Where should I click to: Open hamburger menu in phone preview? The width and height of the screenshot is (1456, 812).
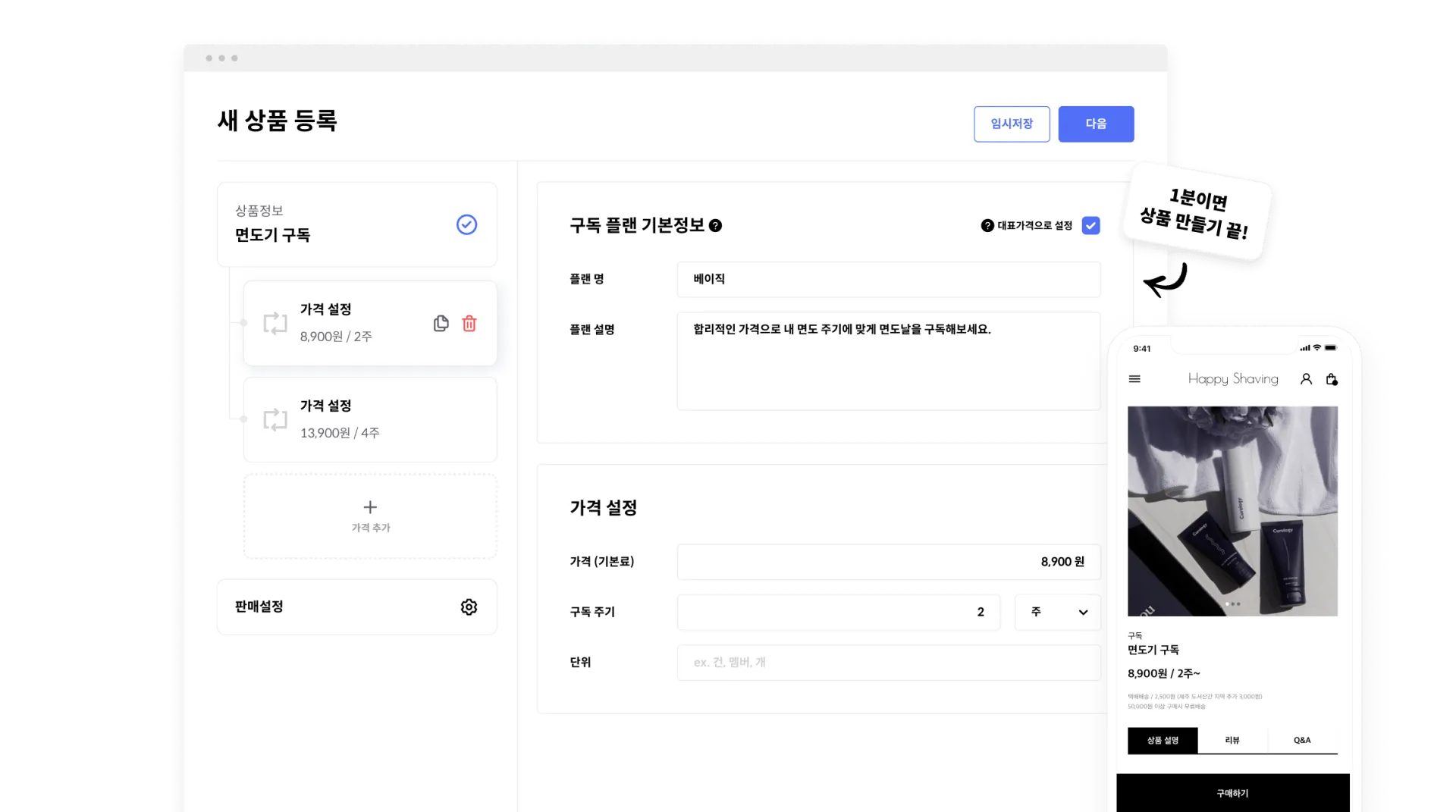coord(1134,379)
